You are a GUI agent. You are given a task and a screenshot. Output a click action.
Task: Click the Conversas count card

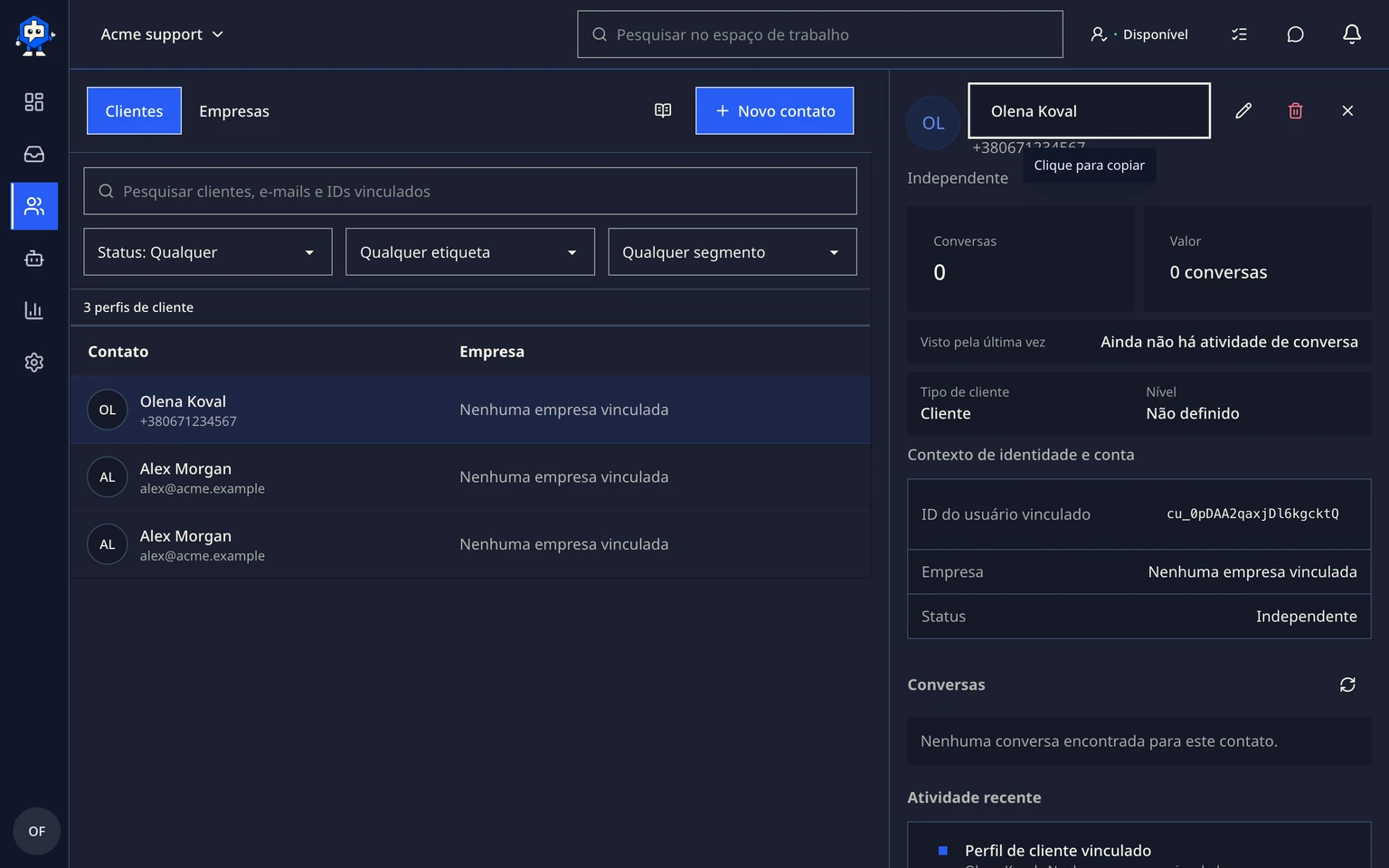(x=1021, y=259)
